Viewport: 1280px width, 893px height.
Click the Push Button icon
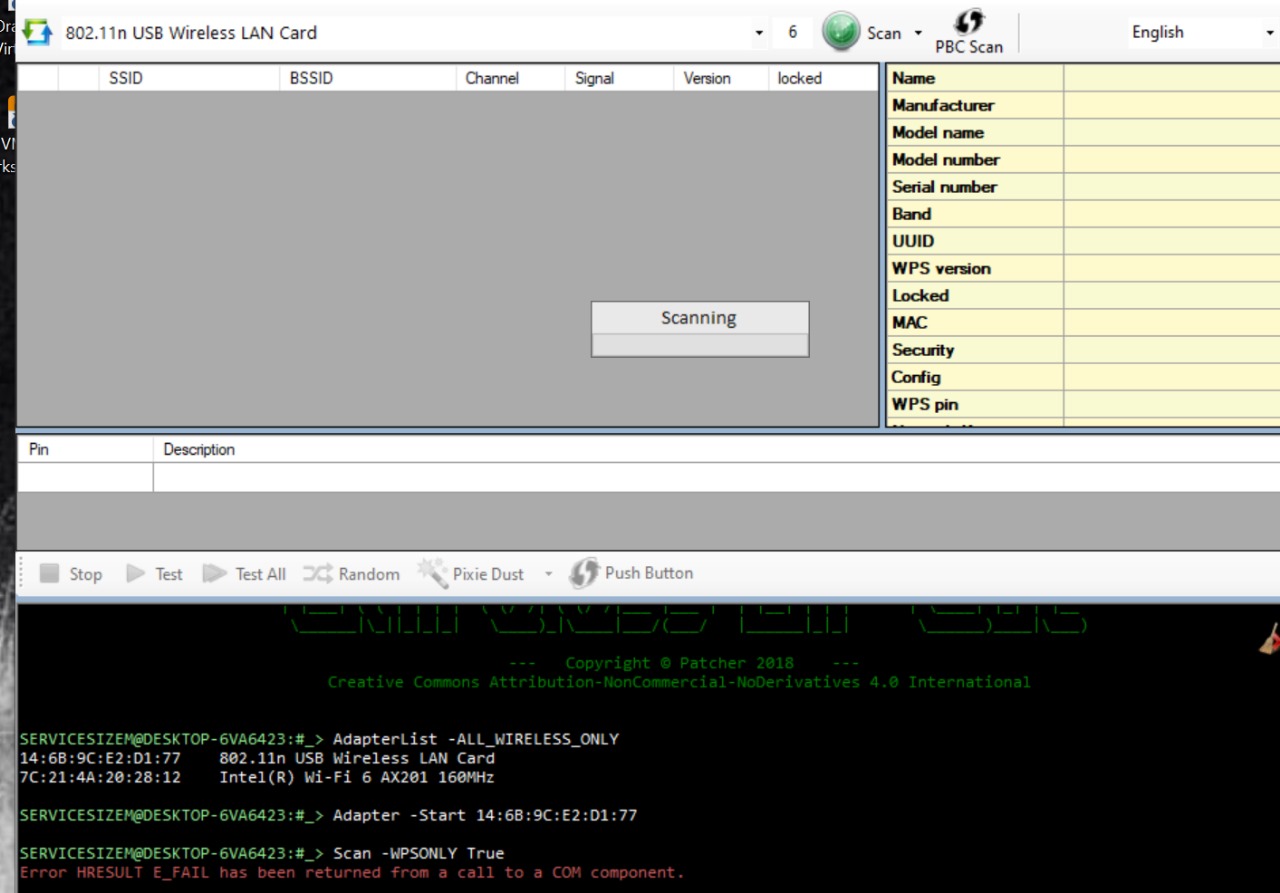[x=584, y=573]
